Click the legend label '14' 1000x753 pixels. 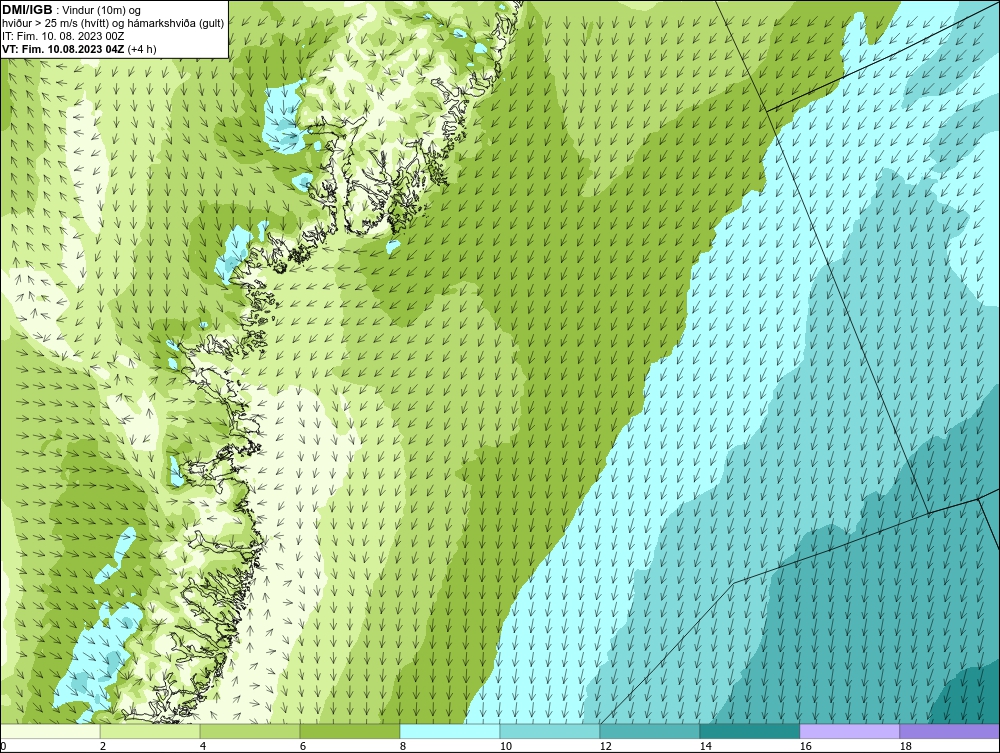[x=705, y=746]
